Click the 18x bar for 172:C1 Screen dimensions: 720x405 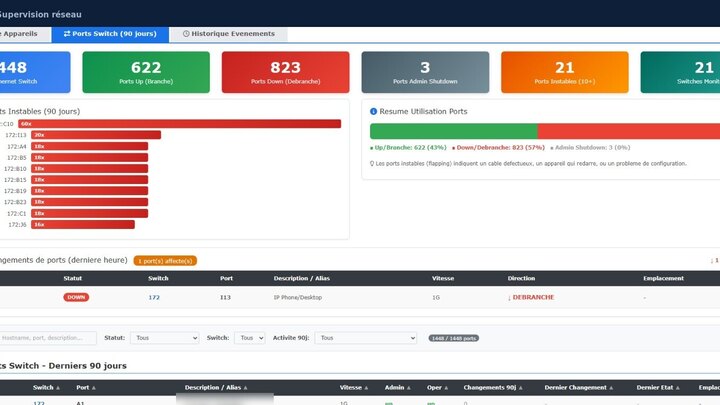tap(90, 214)
